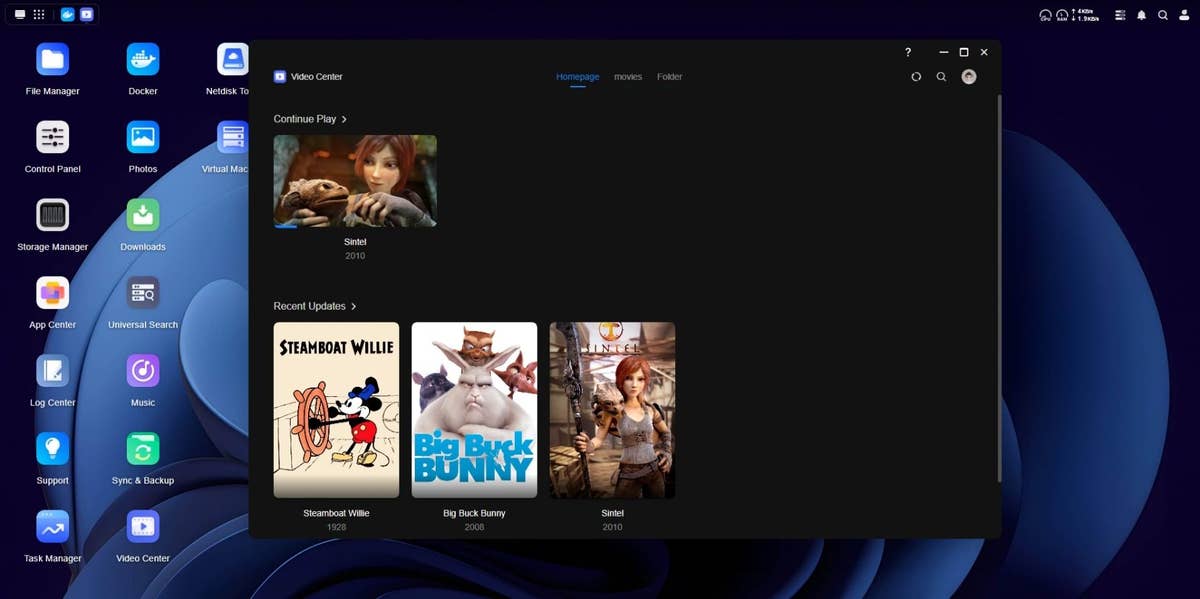
Task: Open Task Manager from the desktop
Action: pos(52,527)
